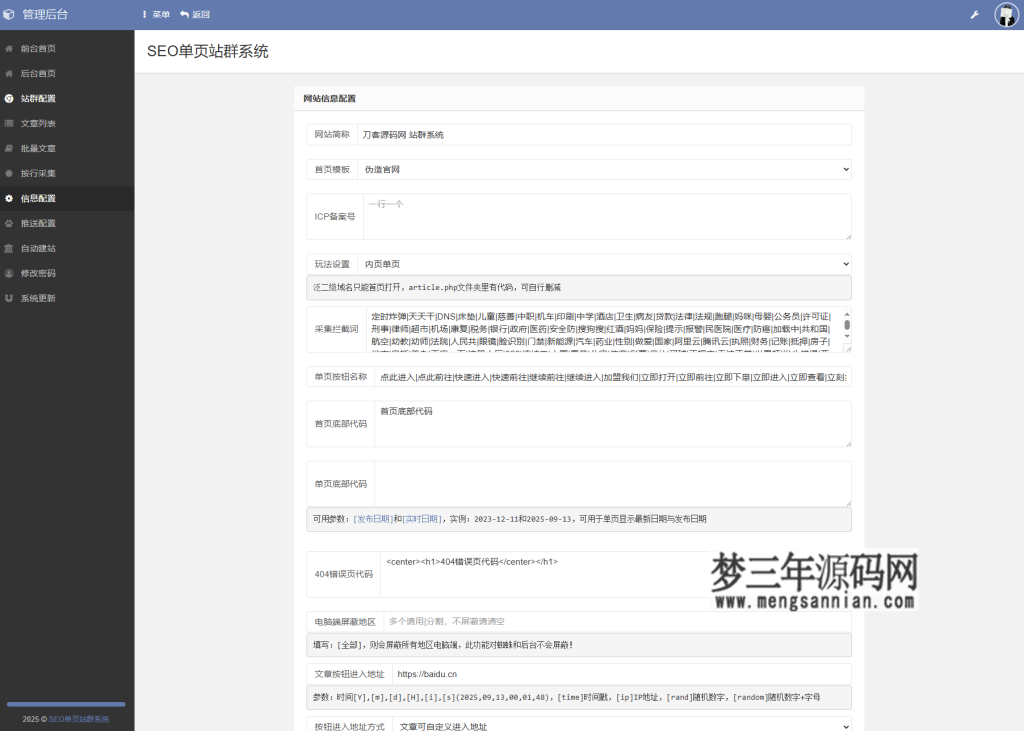Click the user avatar in top-right corner
This screenshot has height=731, width=1024.
pos(1006,14)
